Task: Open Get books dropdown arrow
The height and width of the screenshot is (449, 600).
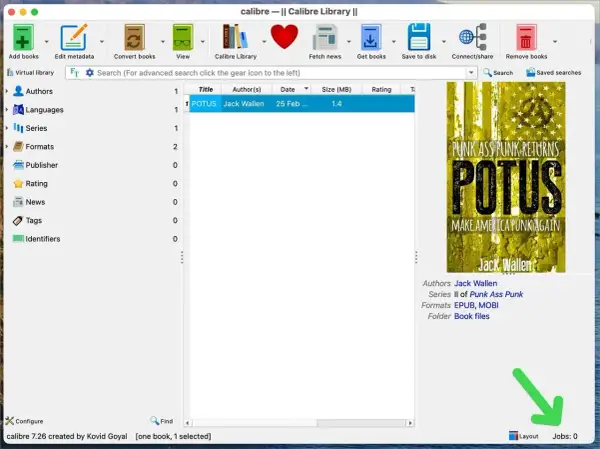Action: (393, 41)
